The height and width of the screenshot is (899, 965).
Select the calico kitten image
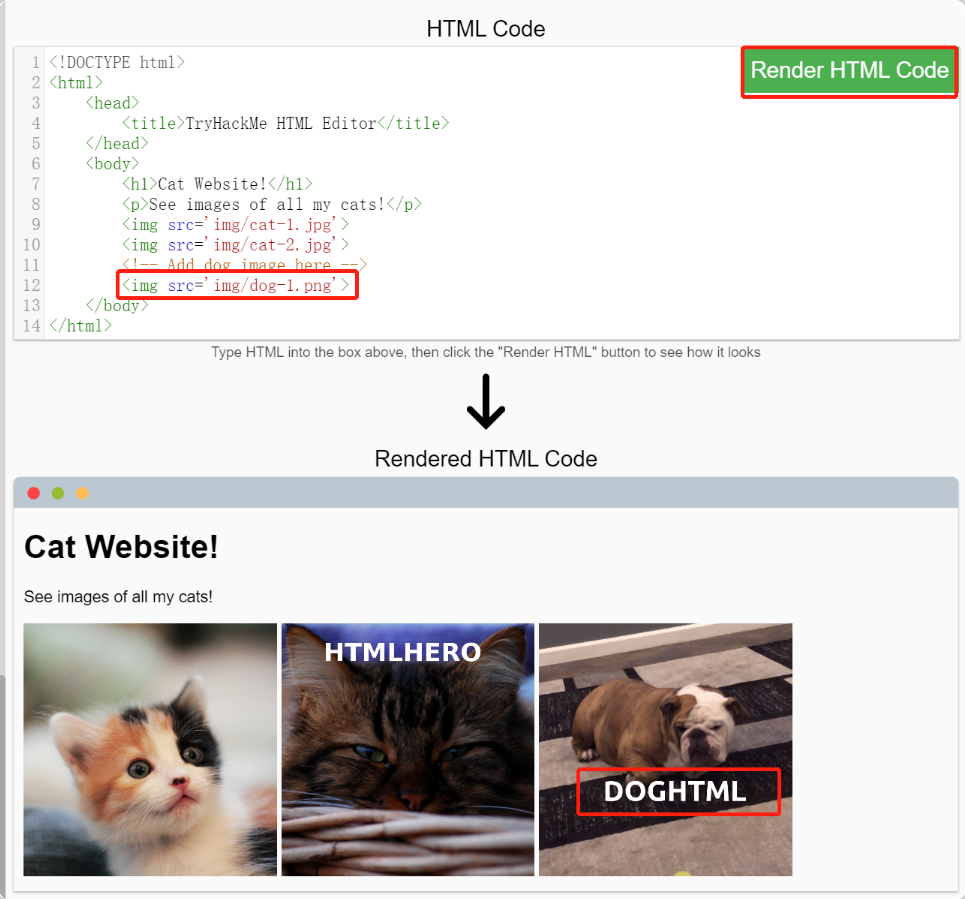click(x=150, y=749)
